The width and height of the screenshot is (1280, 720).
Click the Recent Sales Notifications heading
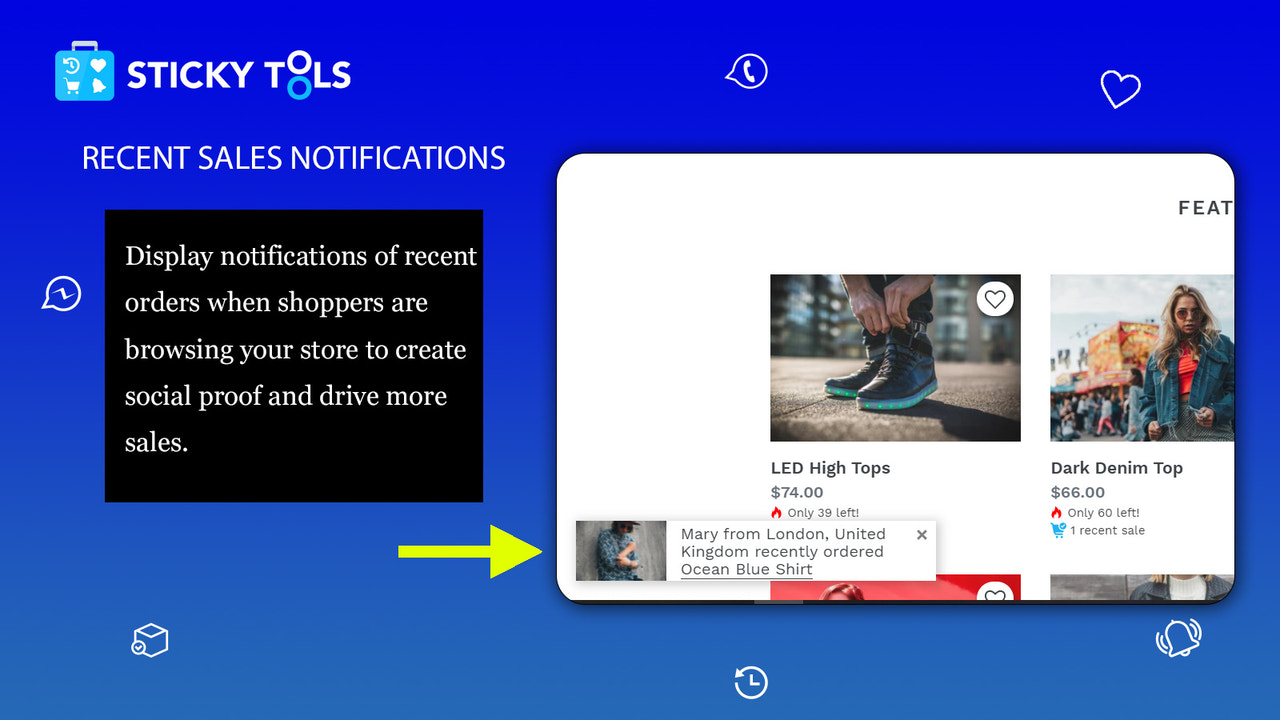coord(294,158)
